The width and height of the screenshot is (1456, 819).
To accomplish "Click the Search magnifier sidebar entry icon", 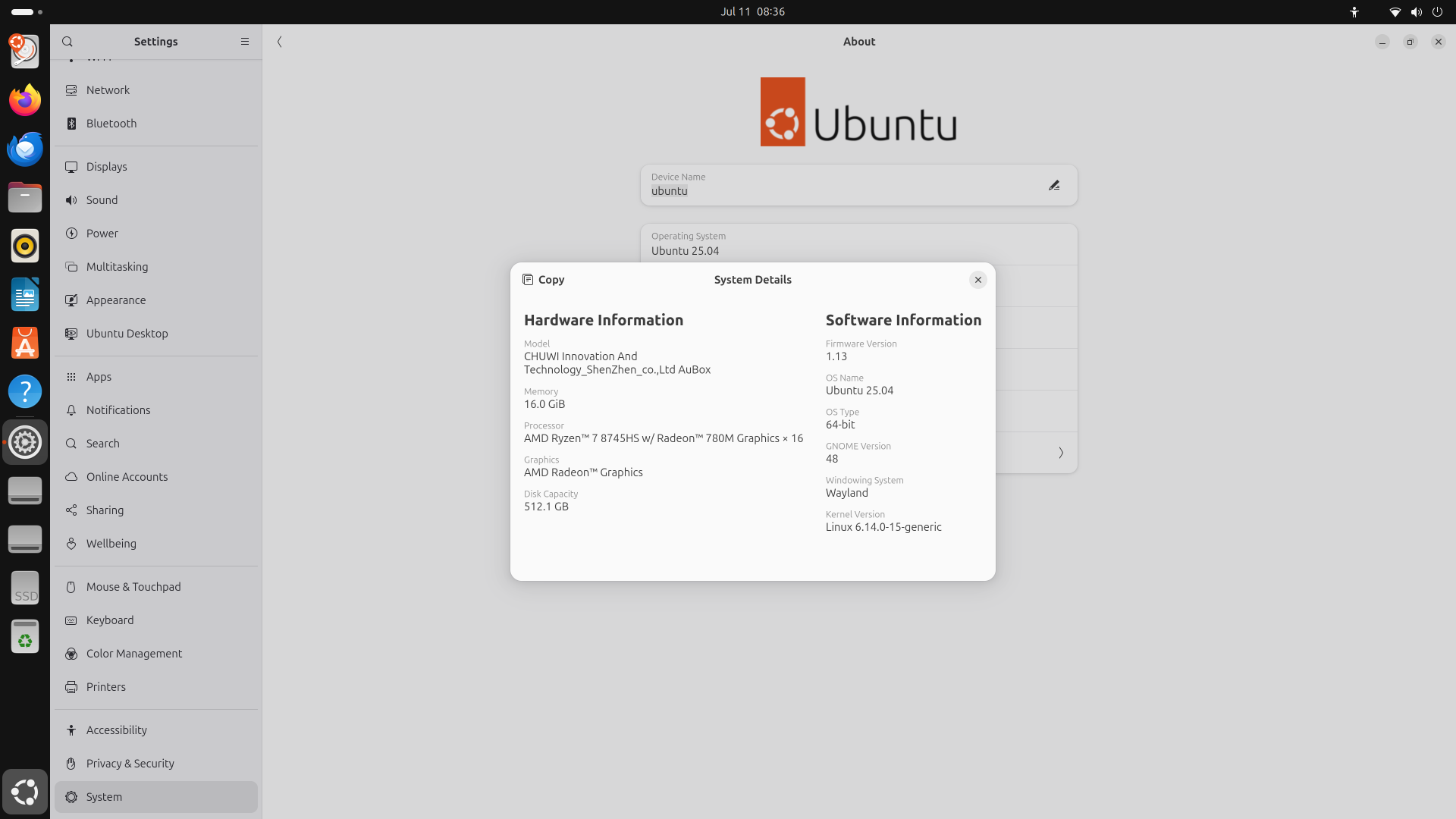I will pos(71,444).
